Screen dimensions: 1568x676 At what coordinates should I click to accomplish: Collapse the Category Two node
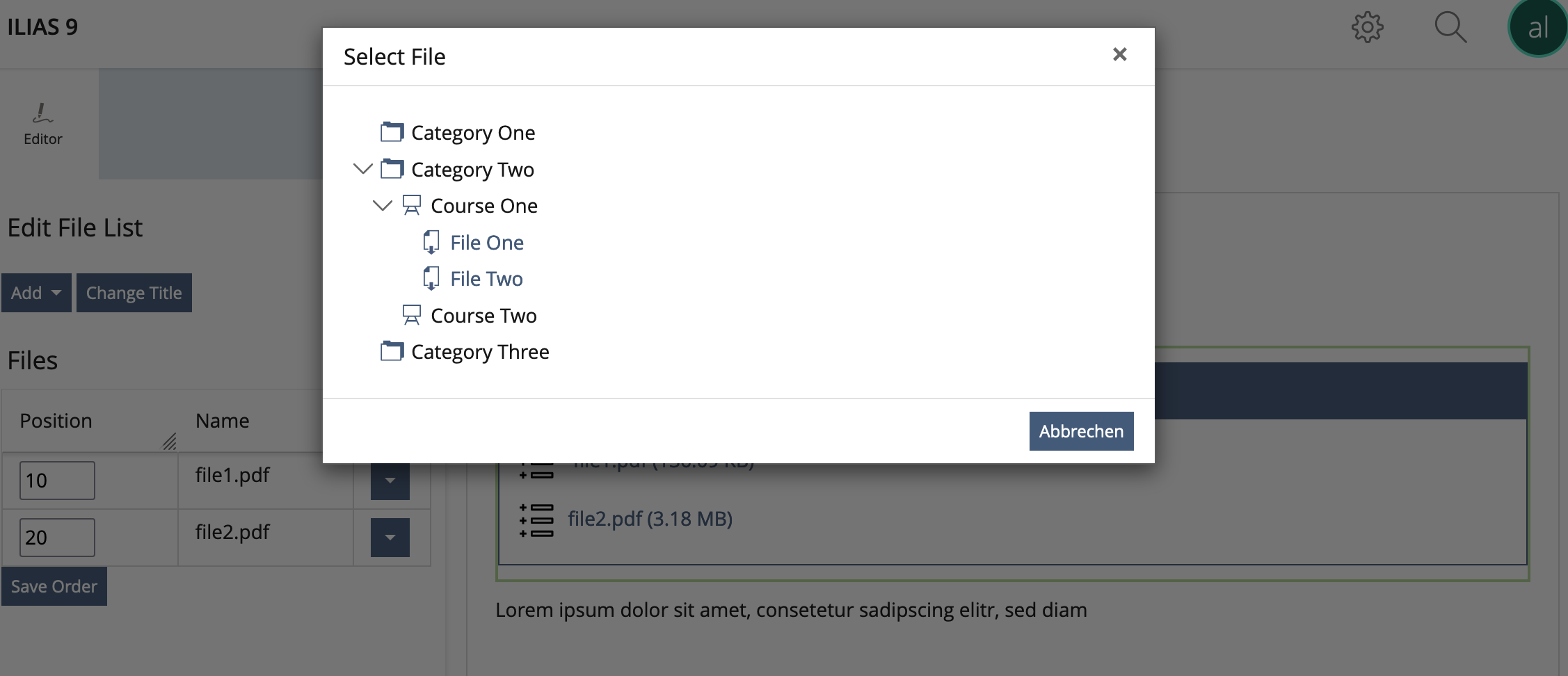(363, 169)
